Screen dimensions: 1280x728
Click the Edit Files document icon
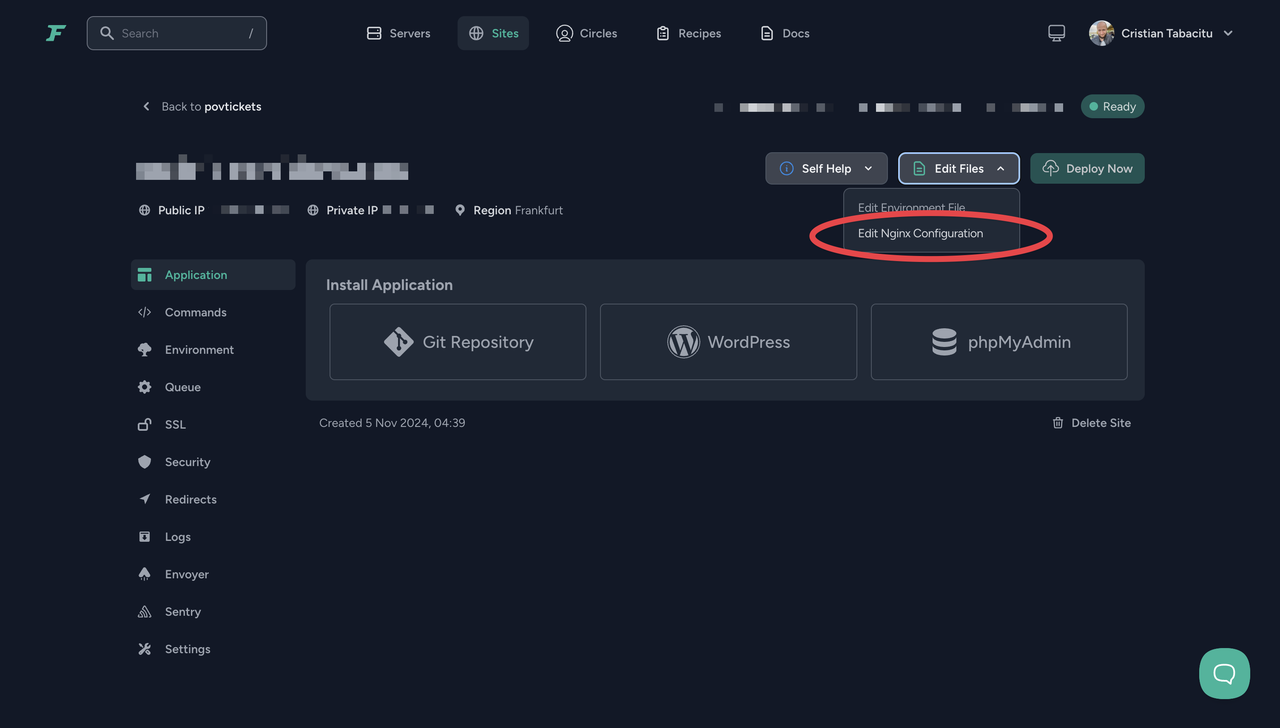(x=919, y=168)
